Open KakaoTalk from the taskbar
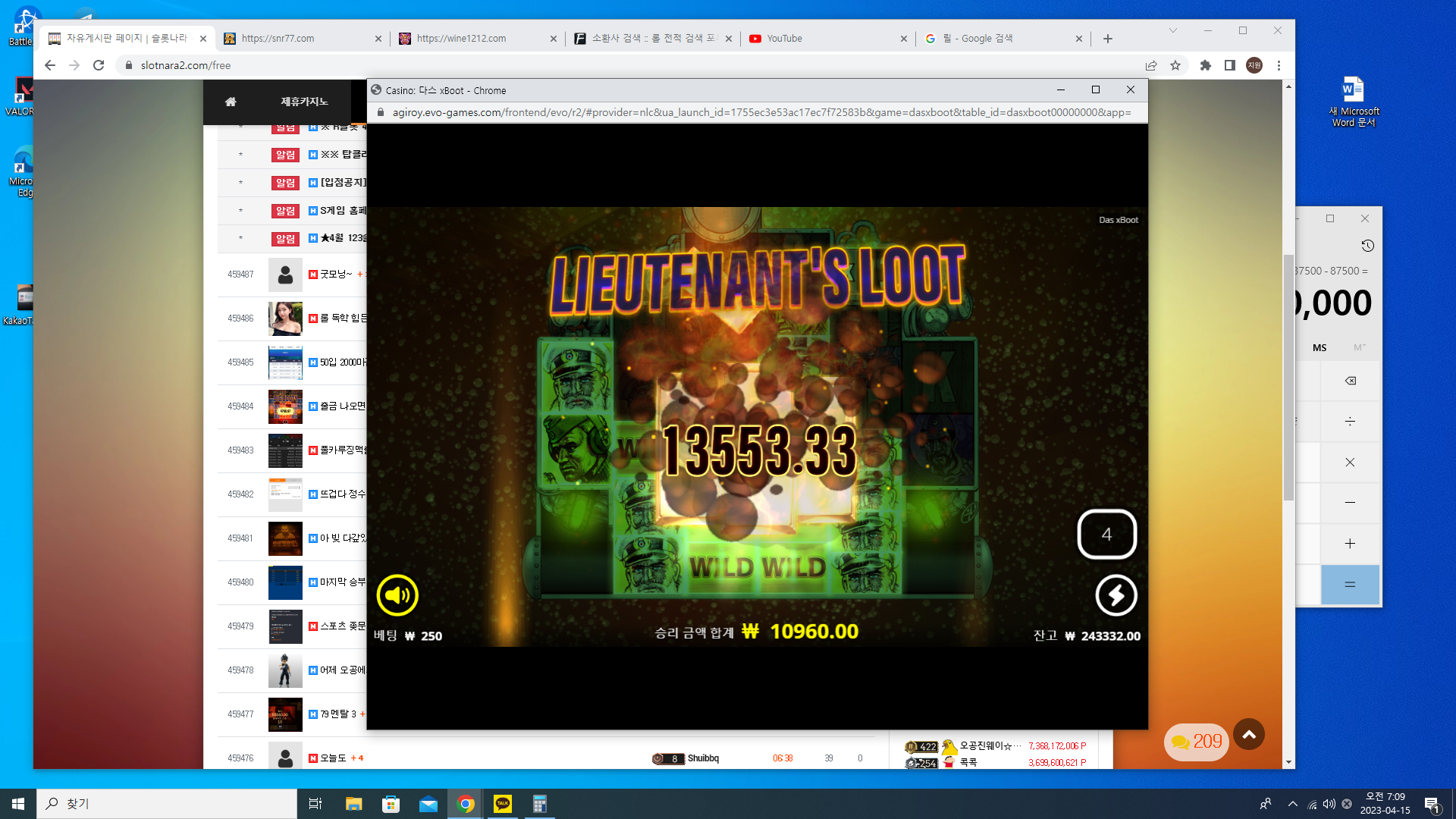Image resolution: width=1456 pixels, height=819 pixels. pyautogui.click(x=503, y=804)
